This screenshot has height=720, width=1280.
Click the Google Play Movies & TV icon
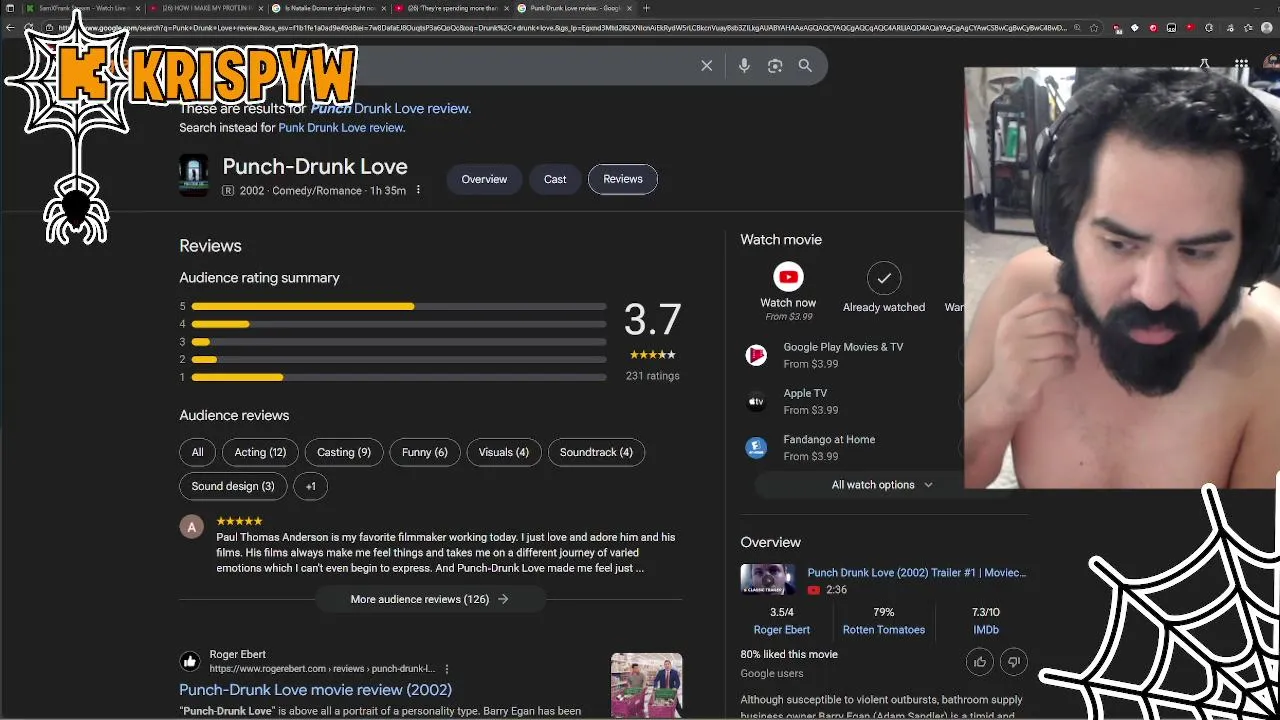[756, 355]
